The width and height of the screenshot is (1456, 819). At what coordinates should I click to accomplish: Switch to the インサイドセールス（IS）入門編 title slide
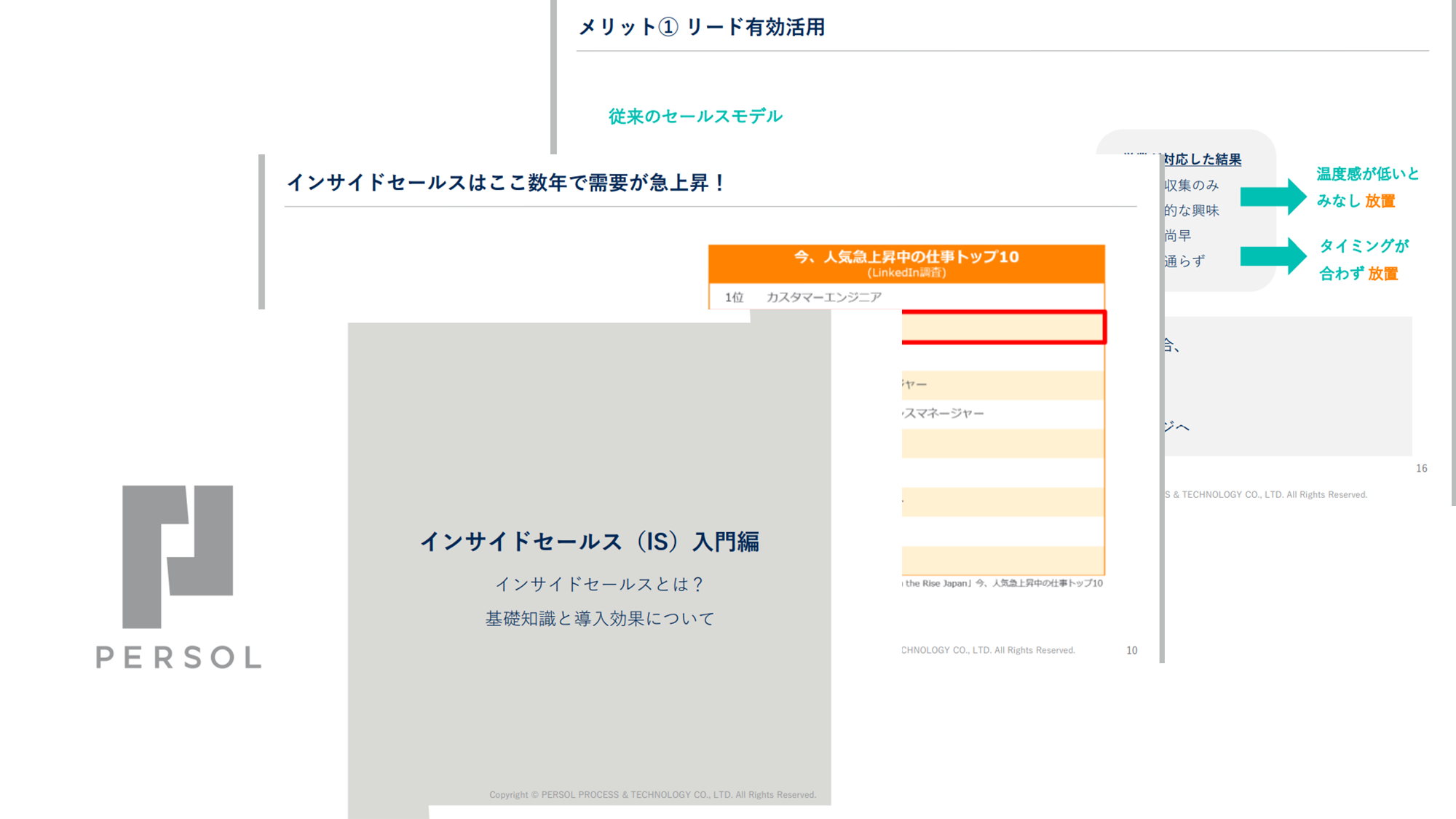(x=592, y=541)
